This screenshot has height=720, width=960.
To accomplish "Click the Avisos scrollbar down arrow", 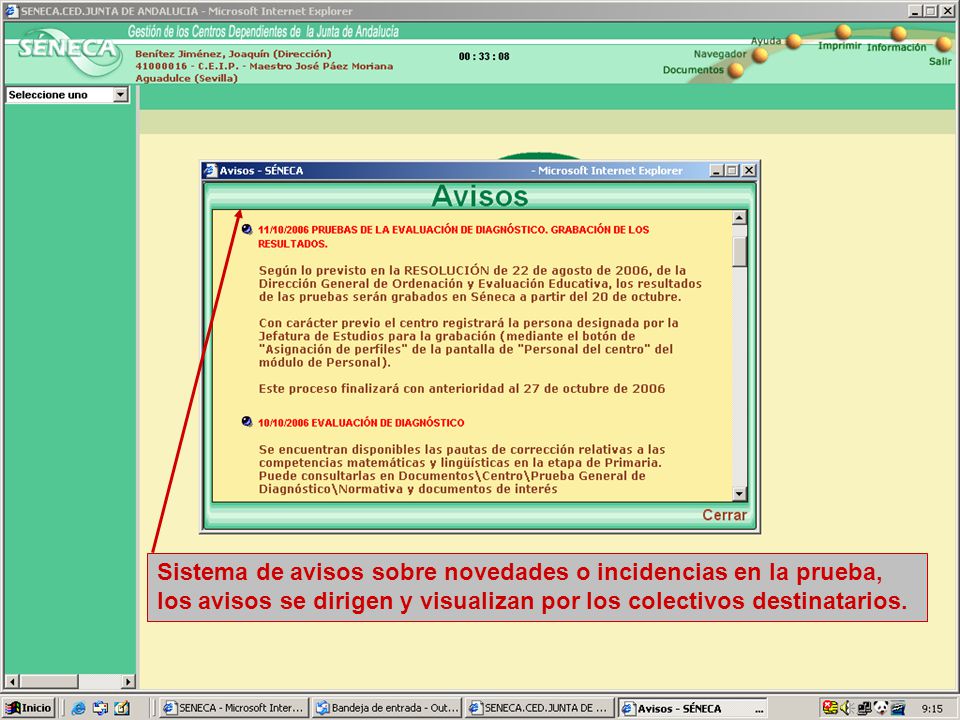I will (x=739, y=493).
